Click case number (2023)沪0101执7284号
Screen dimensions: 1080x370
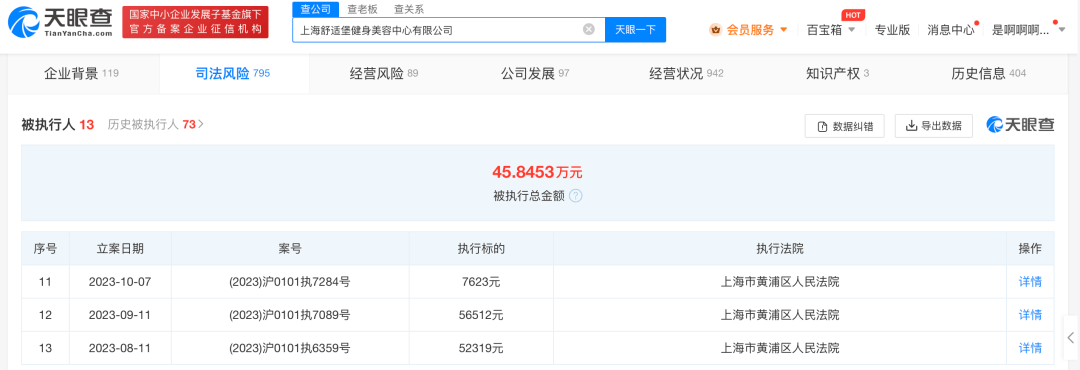pyautogui.click(x=290, y=281)
